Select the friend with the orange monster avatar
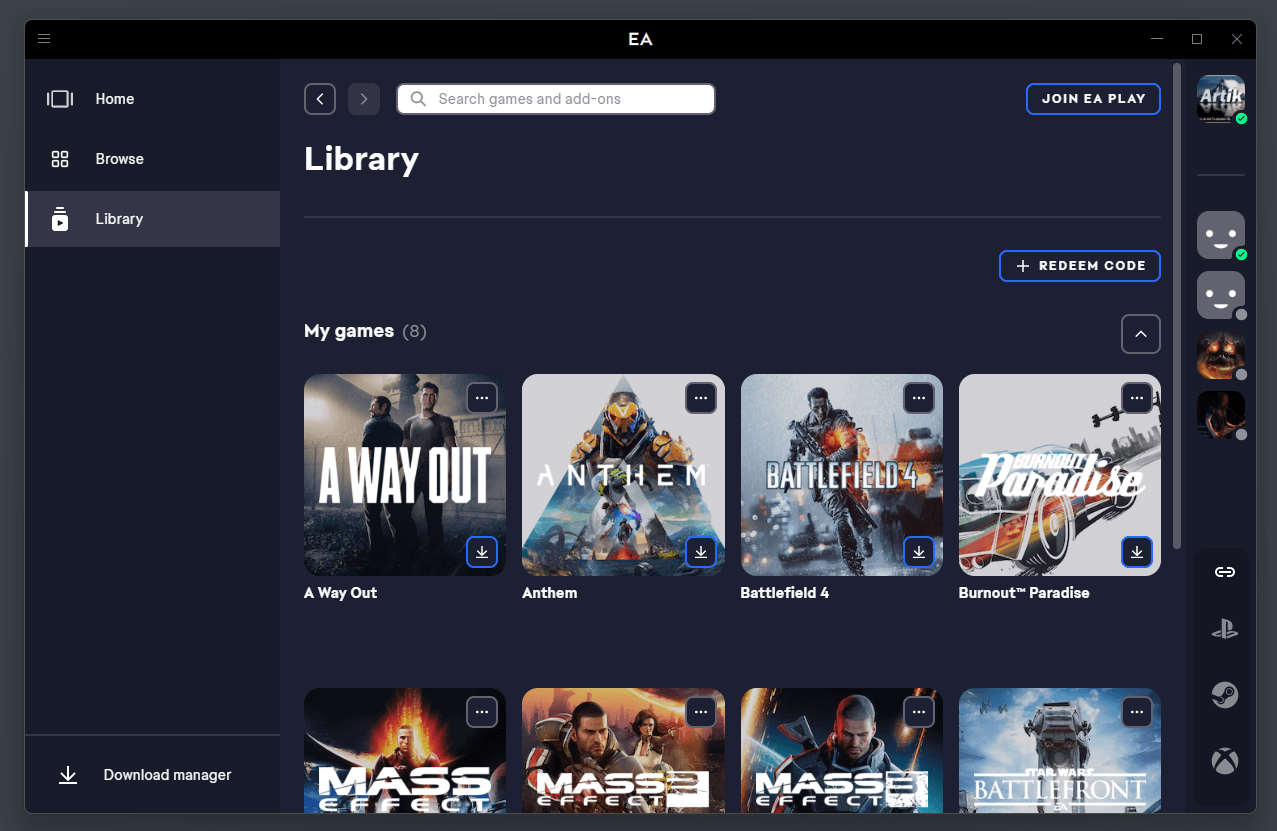 click(1221, 355)
